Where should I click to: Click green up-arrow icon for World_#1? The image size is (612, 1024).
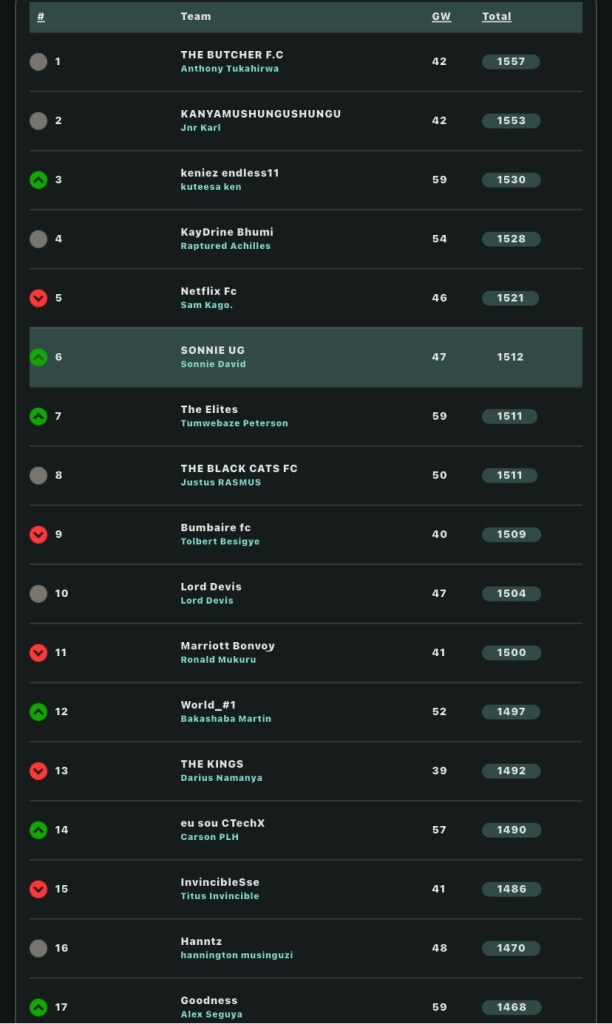(38, 712)
